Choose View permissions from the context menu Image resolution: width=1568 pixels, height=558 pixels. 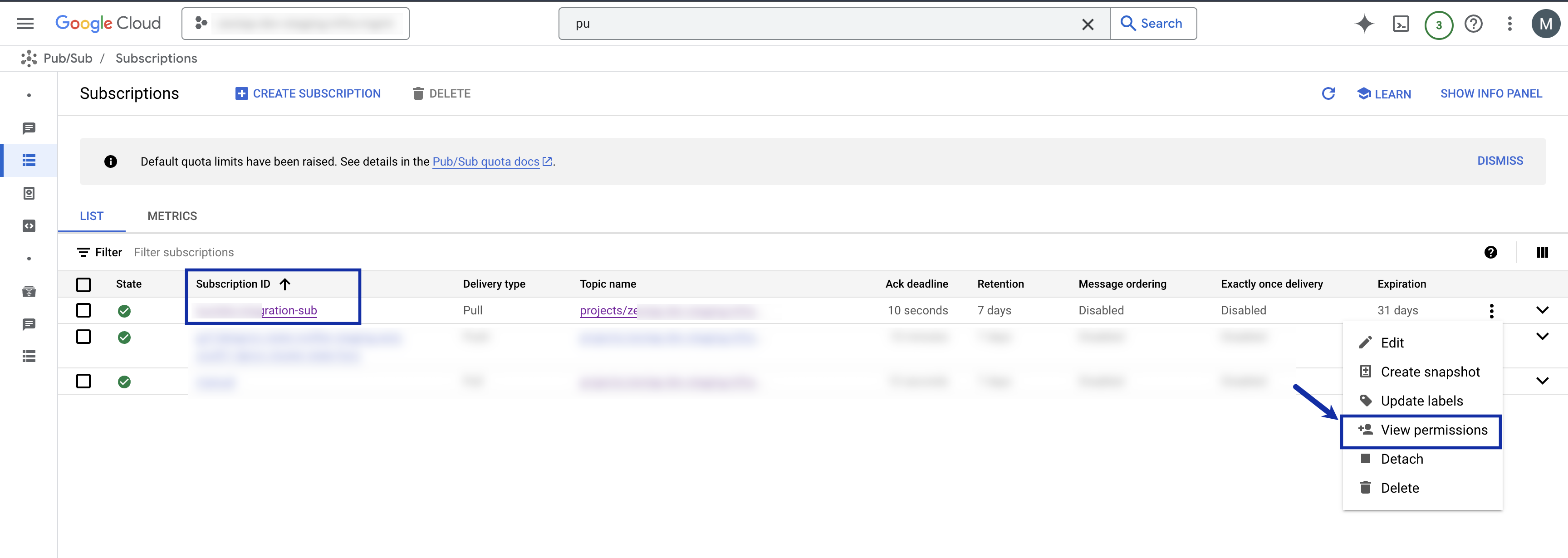click(1434, 430)
